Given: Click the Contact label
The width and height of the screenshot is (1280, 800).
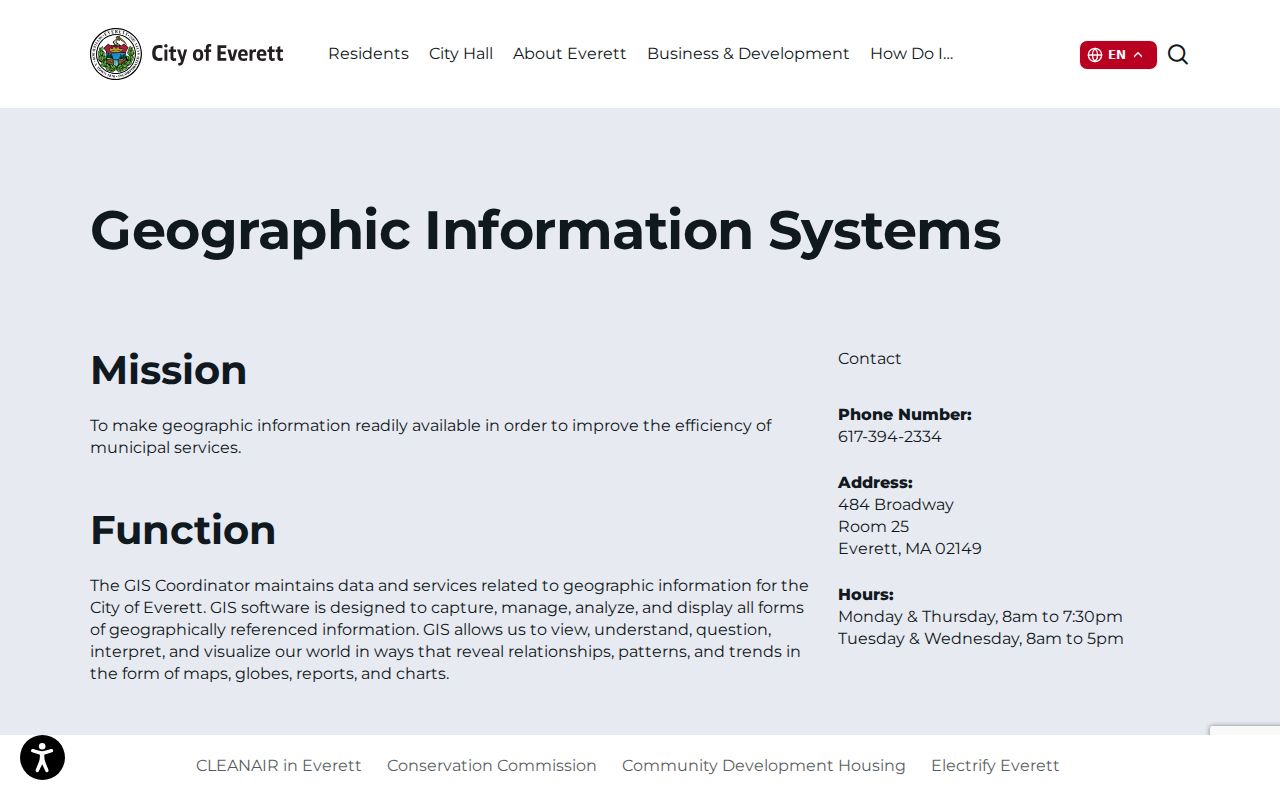Looking at the screenshot, I should pyautogui.click(x=870, y=359).
